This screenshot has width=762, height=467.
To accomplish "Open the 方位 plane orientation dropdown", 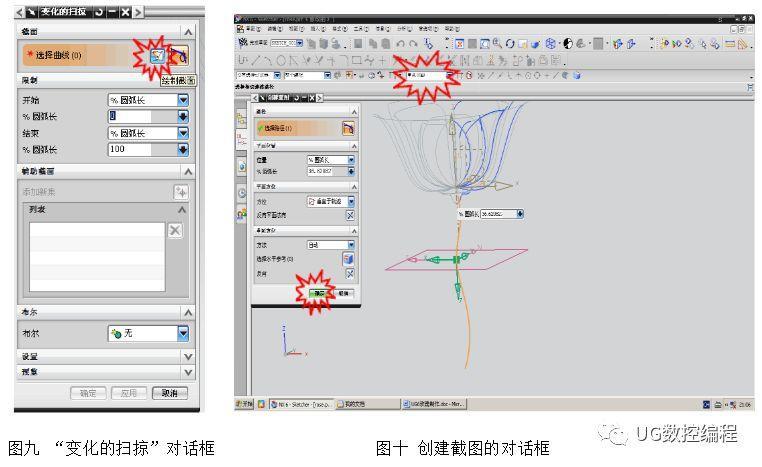I will click(351, 201).
